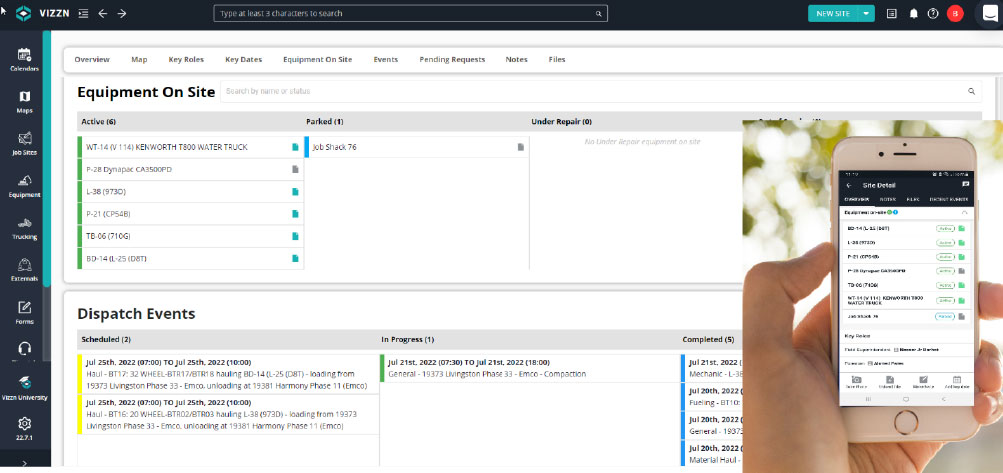Open file icon for P-28 Dynapac CA3500PD
The image size is (1003, 473).
click(x=295, y=170)
